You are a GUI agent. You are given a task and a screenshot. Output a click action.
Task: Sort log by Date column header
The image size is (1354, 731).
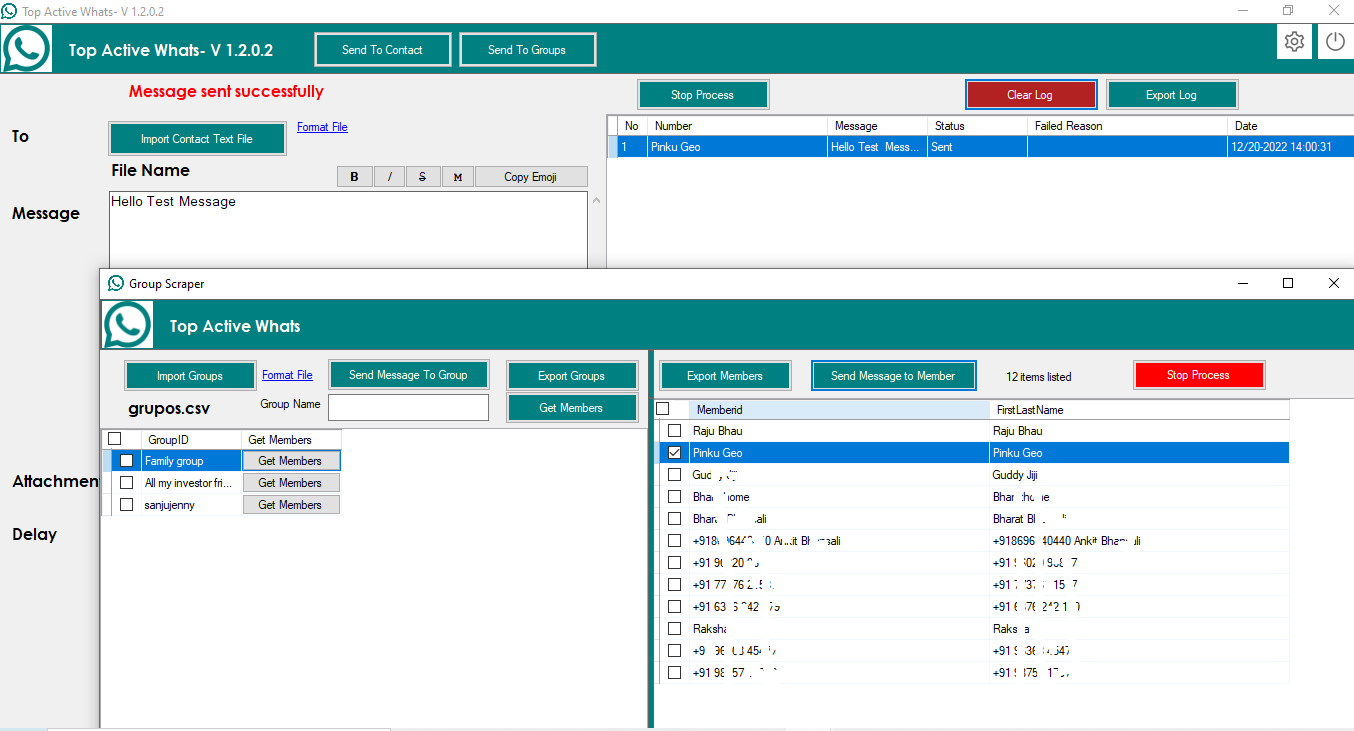(x=1290, y=126)
